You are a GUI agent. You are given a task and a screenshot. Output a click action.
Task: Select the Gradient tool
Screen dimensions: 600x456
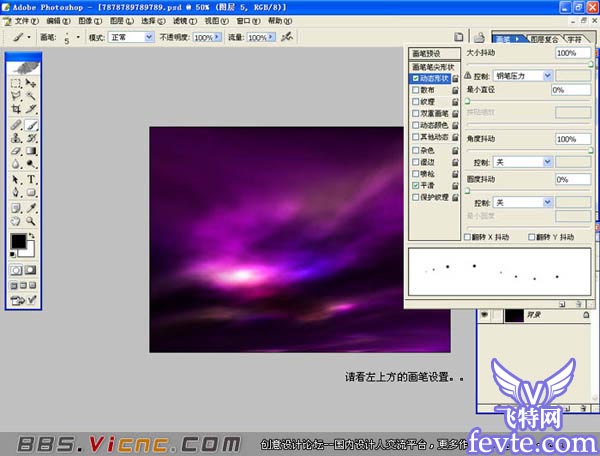(x=31, y=153)
